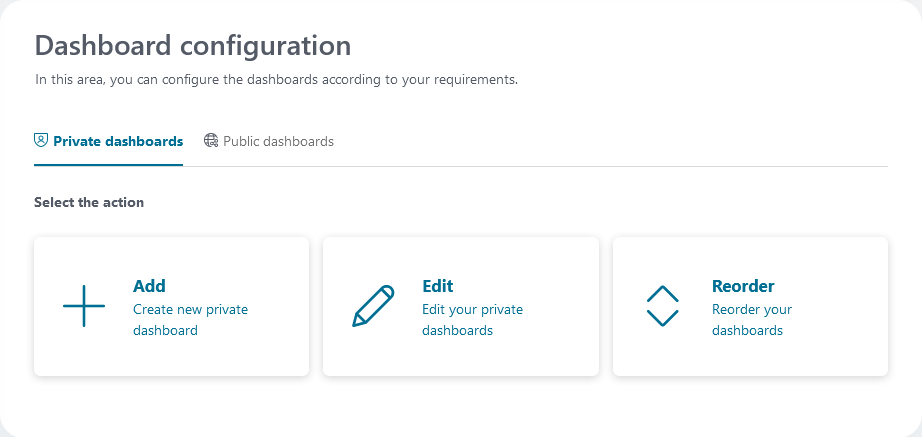Click the globe icon beside Public dashboards
Viewport: 922px width, 437px height.
[211, 141]
